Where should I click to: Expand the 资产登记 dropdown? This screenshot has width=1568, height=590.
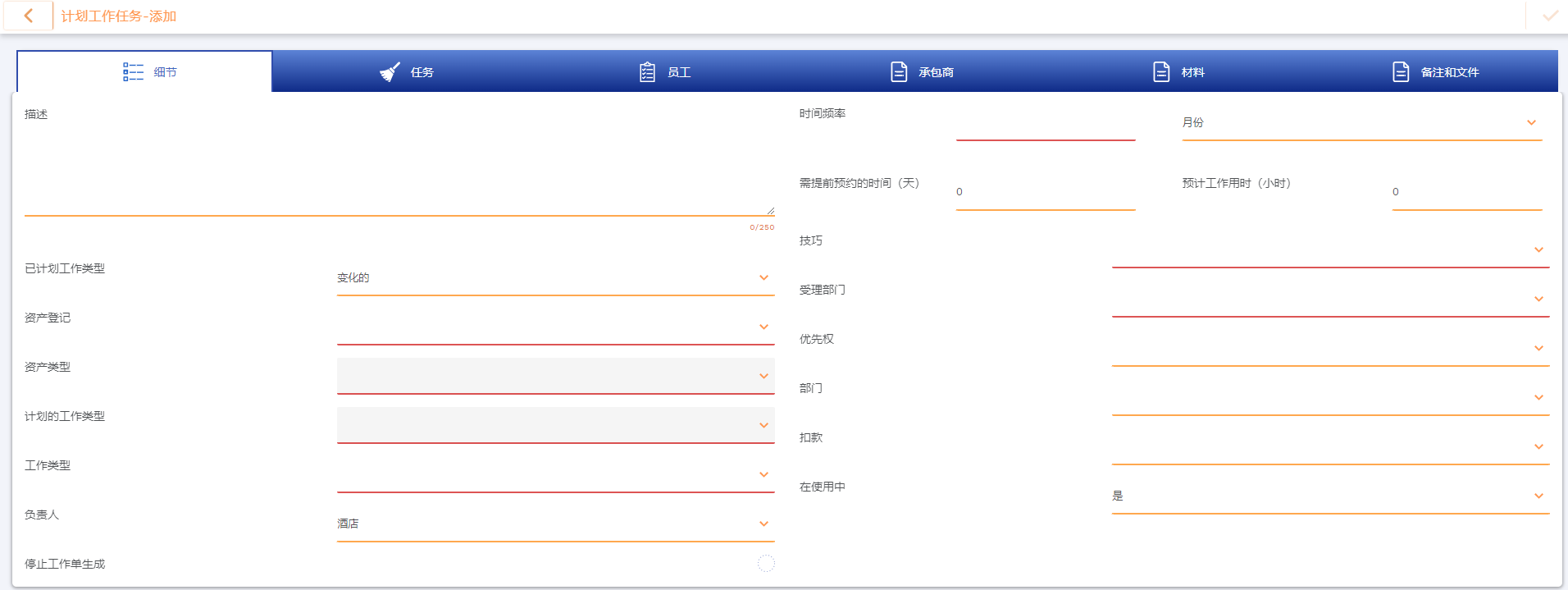point(555,327)
